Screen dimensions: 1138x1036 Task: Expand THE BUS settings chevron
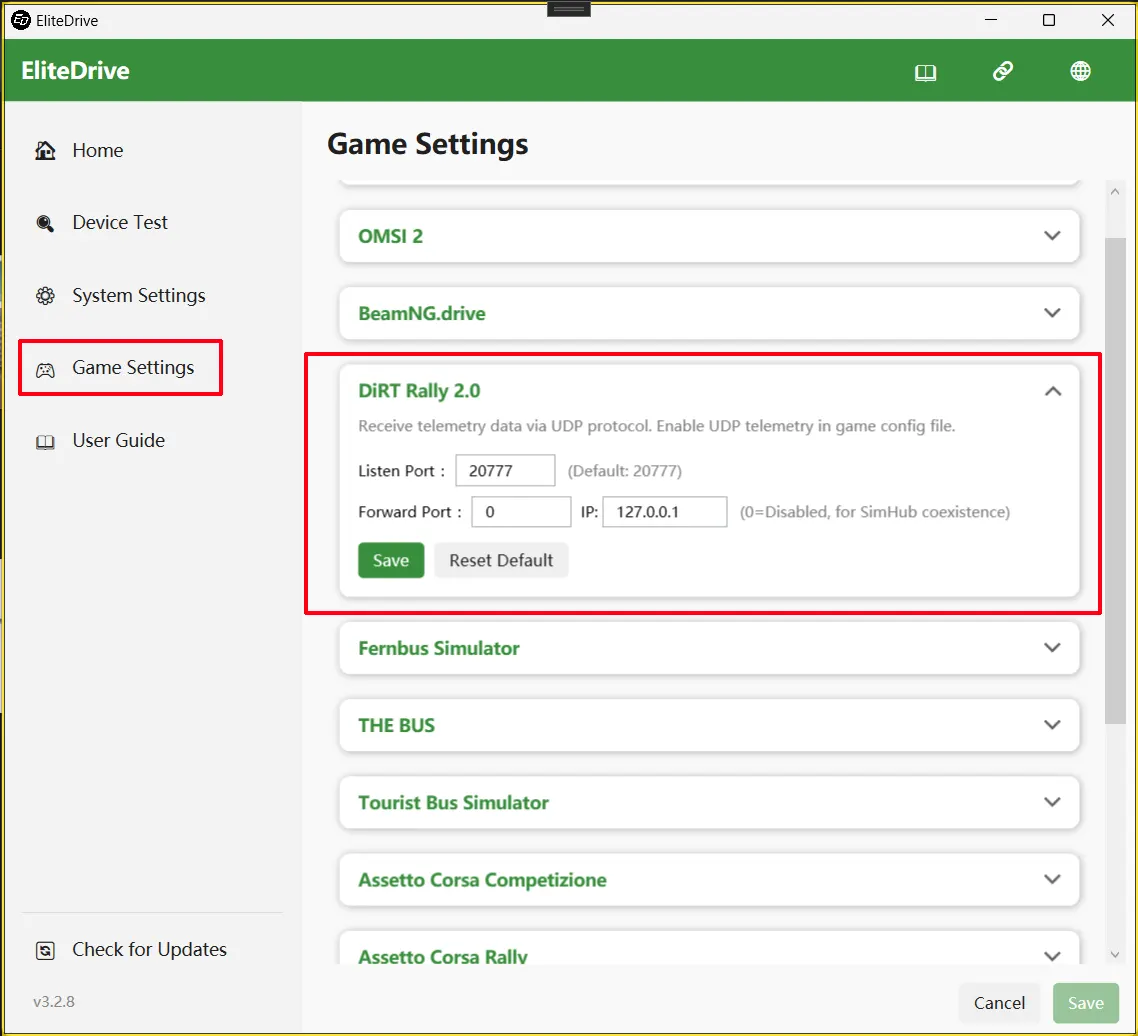click(x=1052, y=725)
